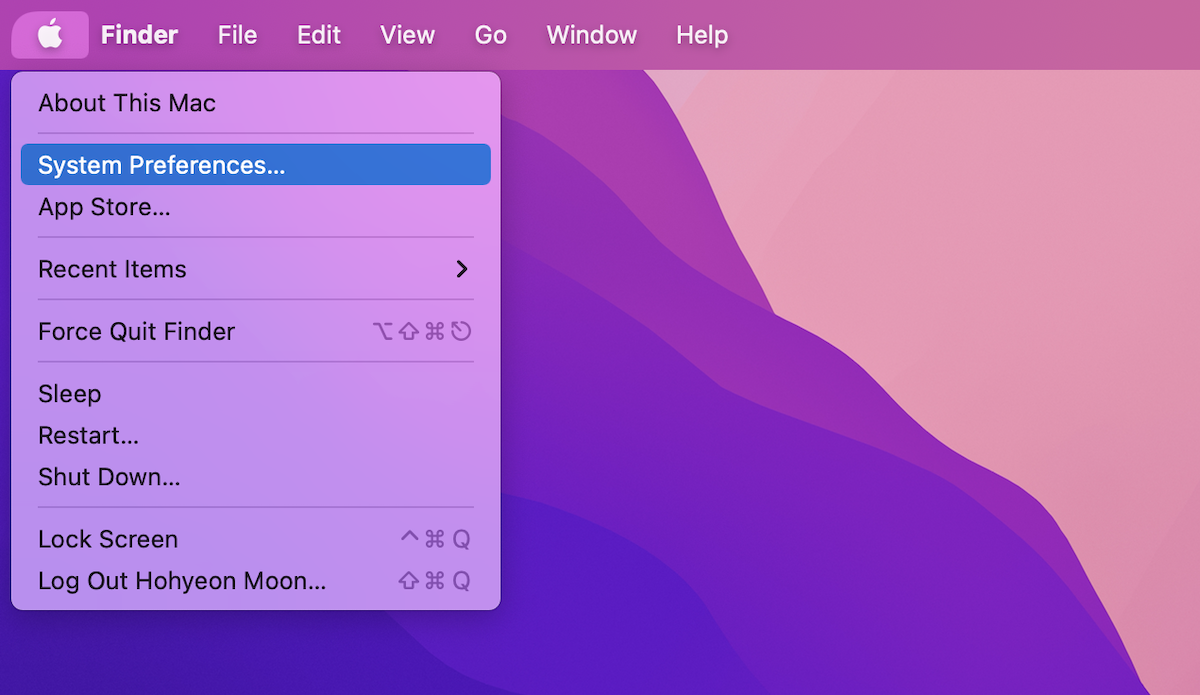Open the Edit menu
Viewport: 1200px width, 695px height.
[x=318, y=34]
